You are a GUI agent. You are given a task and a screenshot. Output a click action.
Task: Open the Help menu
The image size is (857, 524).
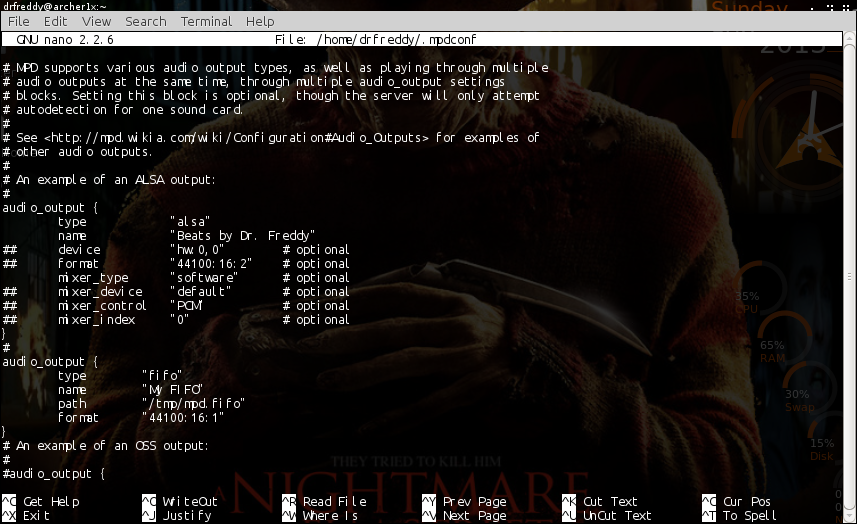pos(260,21)
